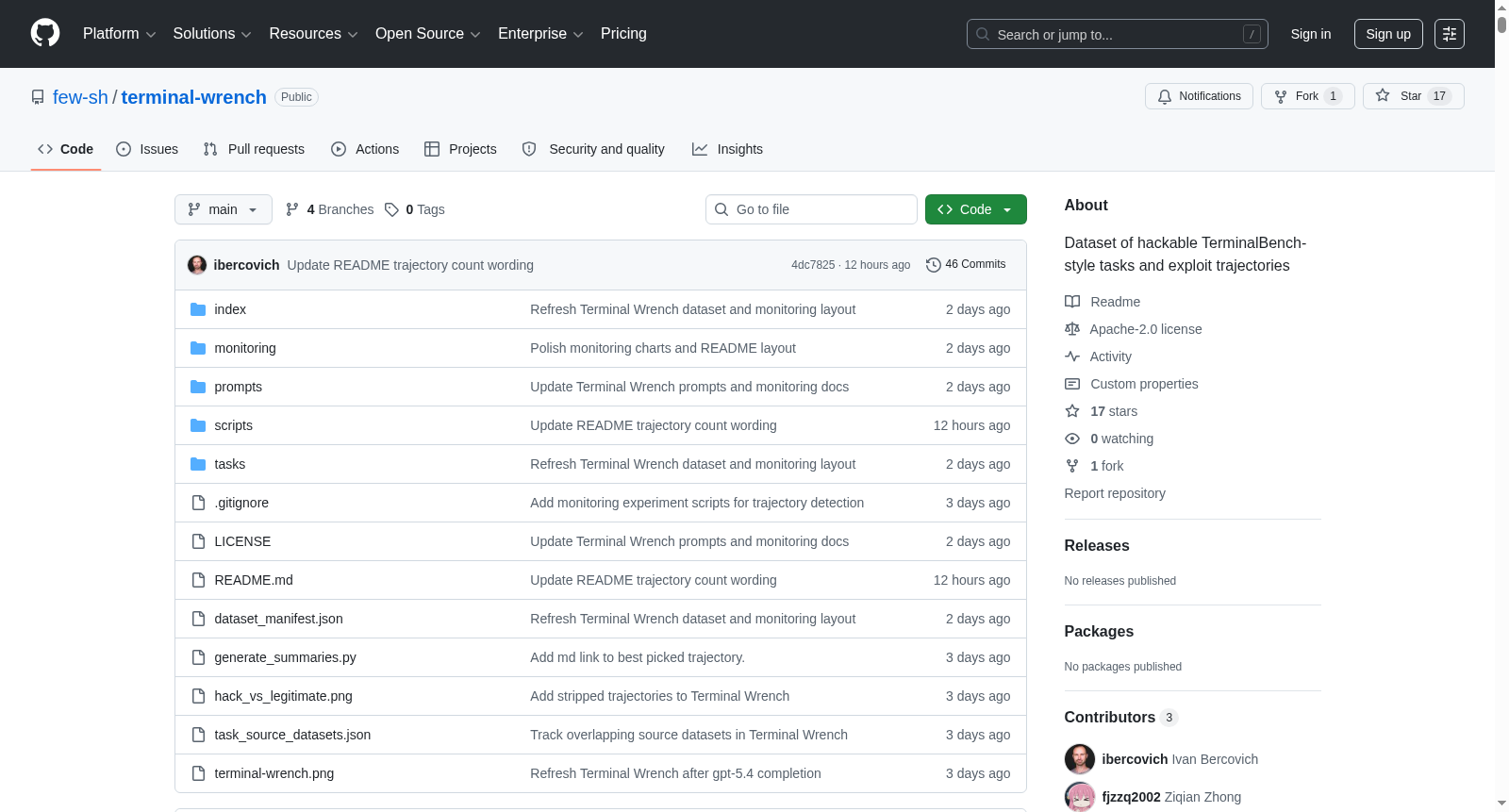Open the Actions tab

(365, 149)
